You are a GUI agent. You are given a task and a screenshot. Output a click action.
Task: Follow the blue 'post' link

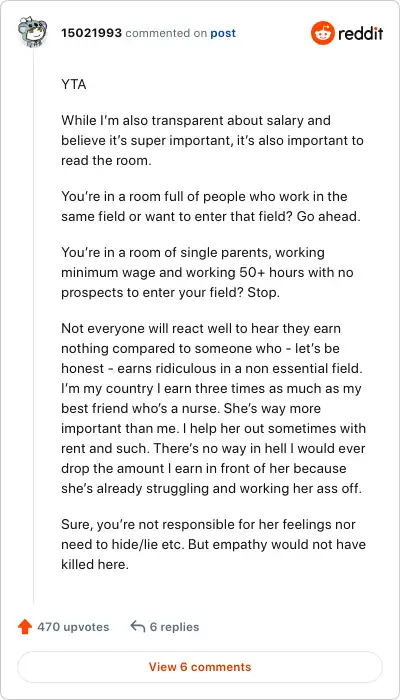[223, 33]
